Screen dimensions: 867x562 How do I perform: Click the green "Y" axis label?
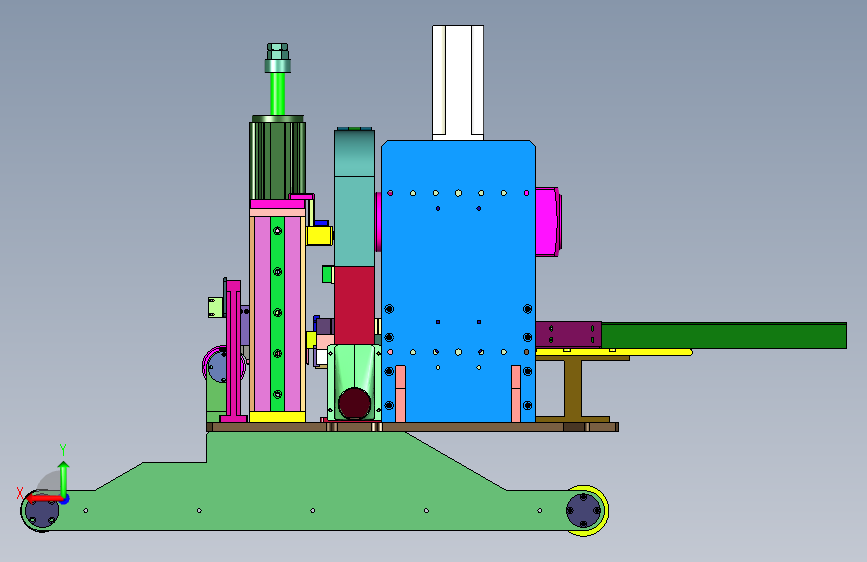pos(63,450)
